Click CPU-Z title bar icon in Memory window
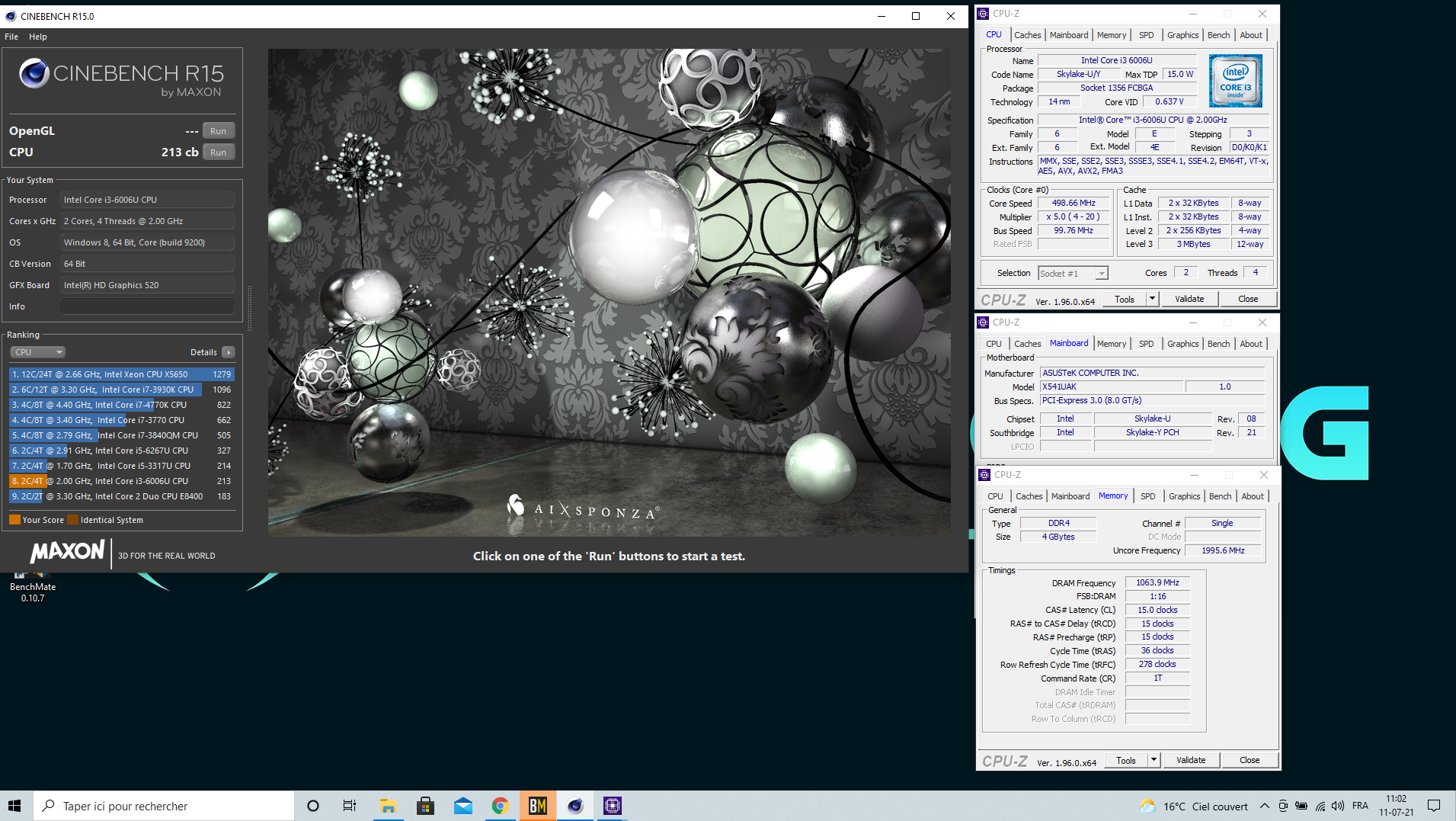 point(984,475)
